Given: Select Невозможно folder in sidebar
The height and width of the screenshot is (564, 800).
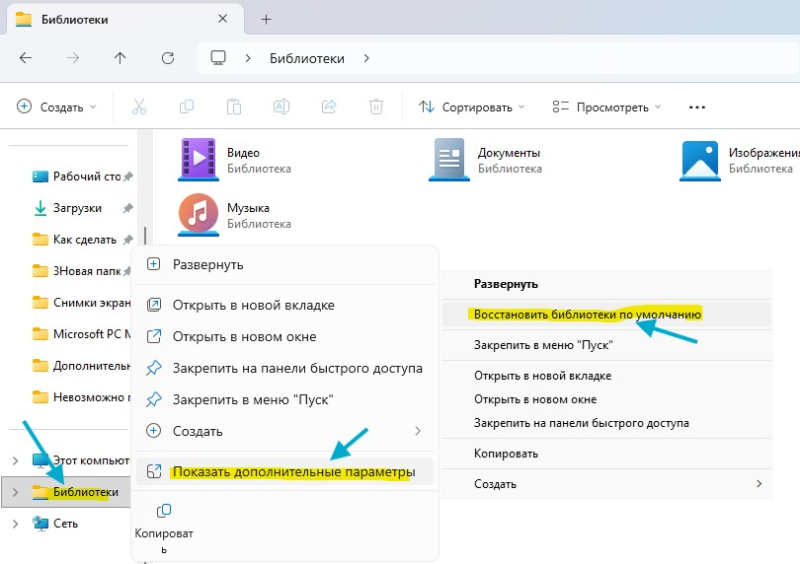Looking at the screenshot, I should point(80,397).
